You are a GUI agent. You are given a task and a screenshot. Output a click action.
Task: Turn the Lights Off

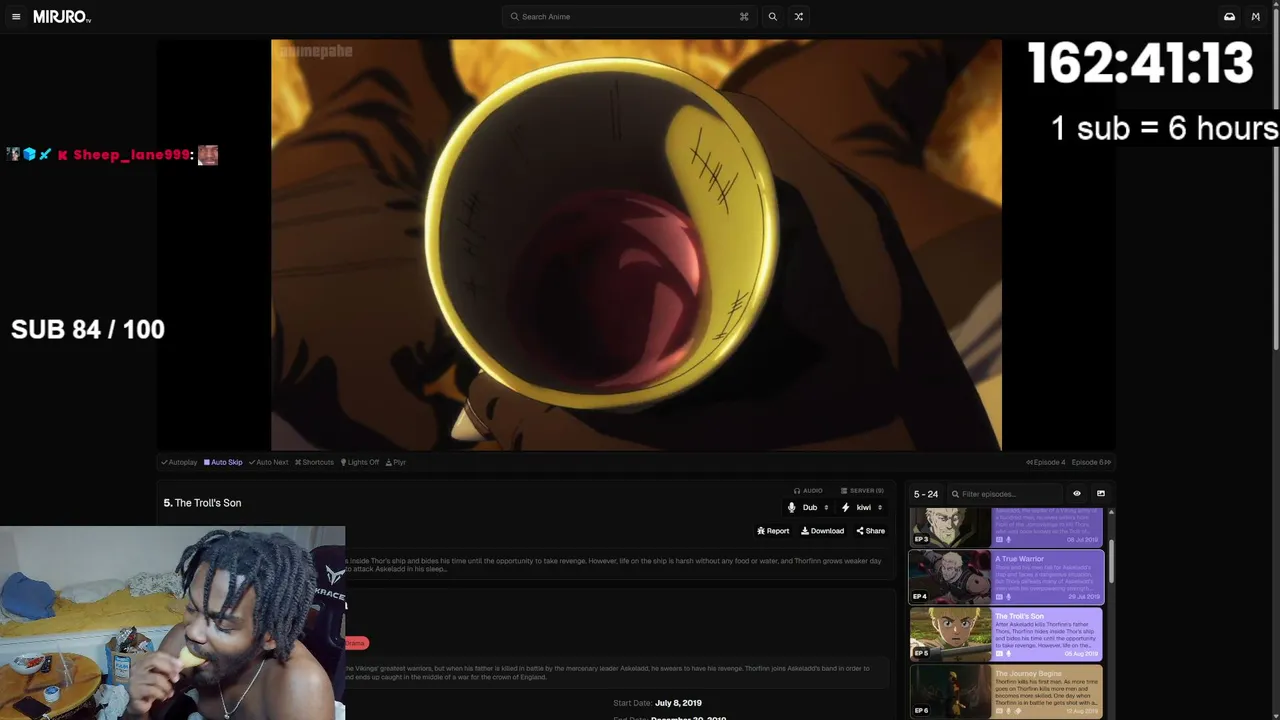(x=360, y=462)
